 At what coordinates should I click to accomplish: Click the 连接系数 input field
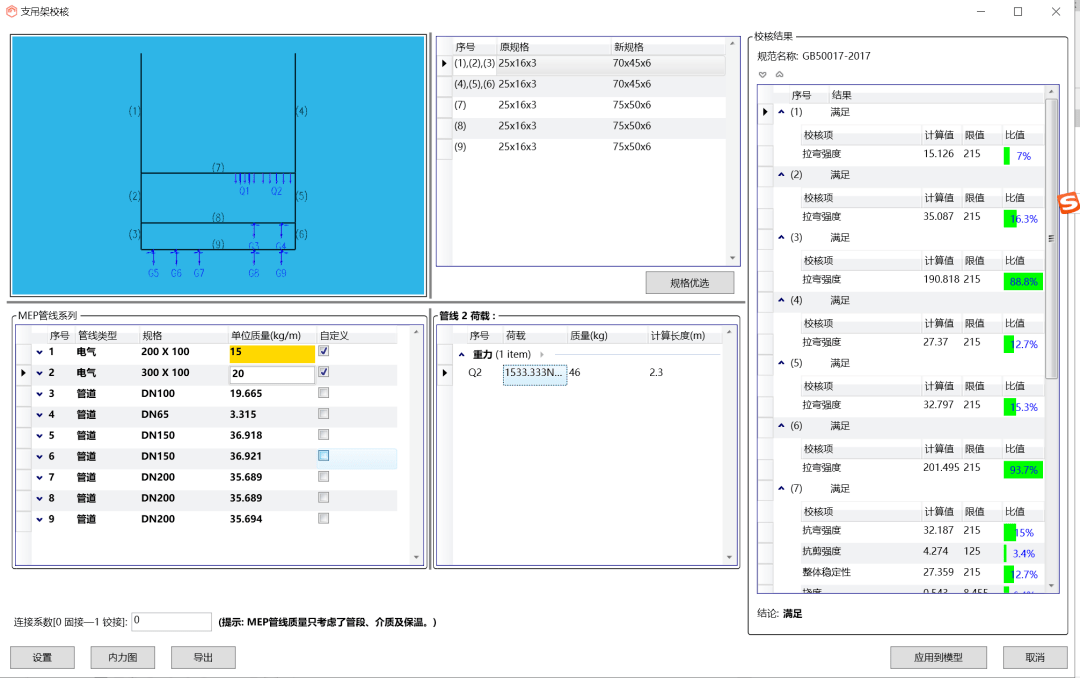coord(171,621)
